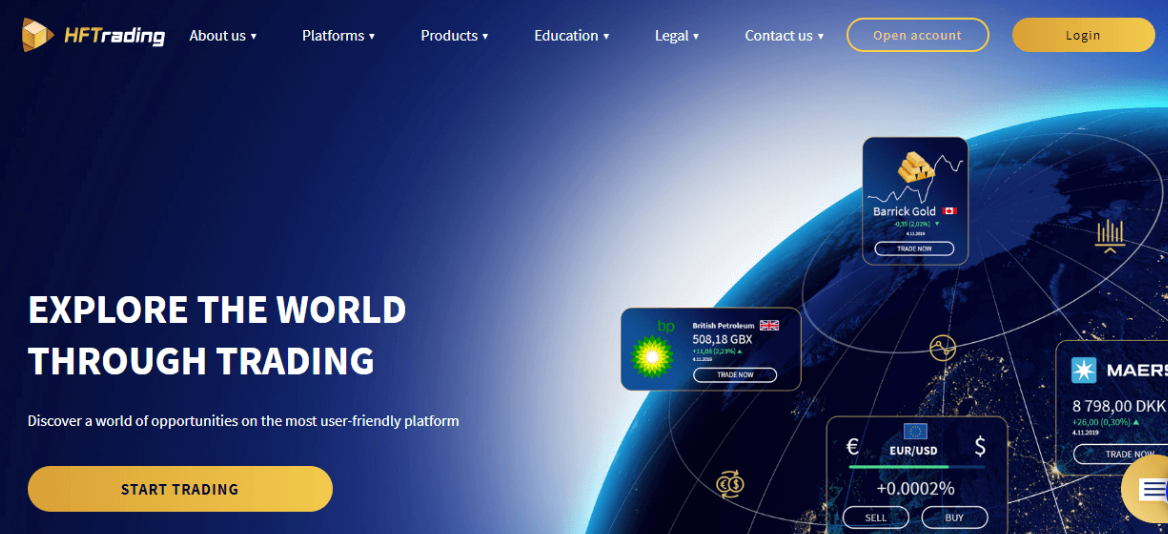Click the HFTrading cube logo icon
Viewport: 1168px width, 534px height.
pyautogui.click(x=38, y=35)
